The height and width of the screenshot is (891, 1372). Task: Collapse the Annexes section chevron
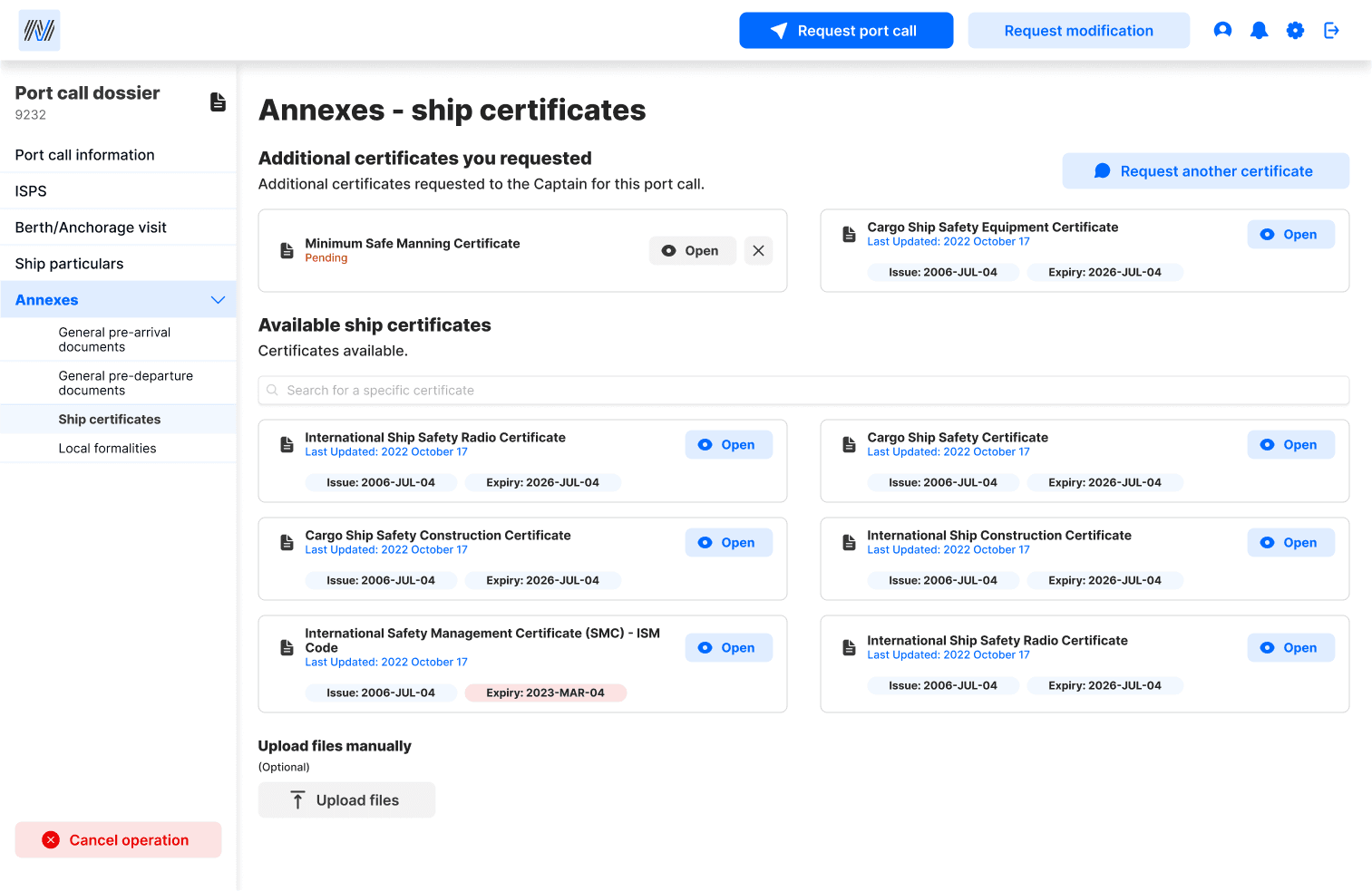tap(218, 300)
